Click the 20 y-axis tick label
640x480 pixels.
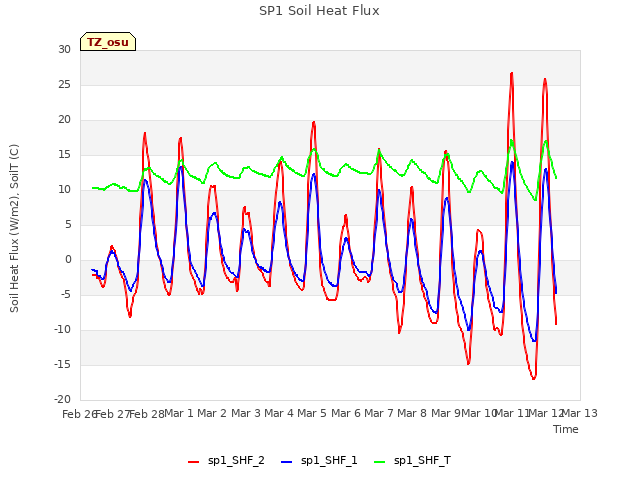64,120
